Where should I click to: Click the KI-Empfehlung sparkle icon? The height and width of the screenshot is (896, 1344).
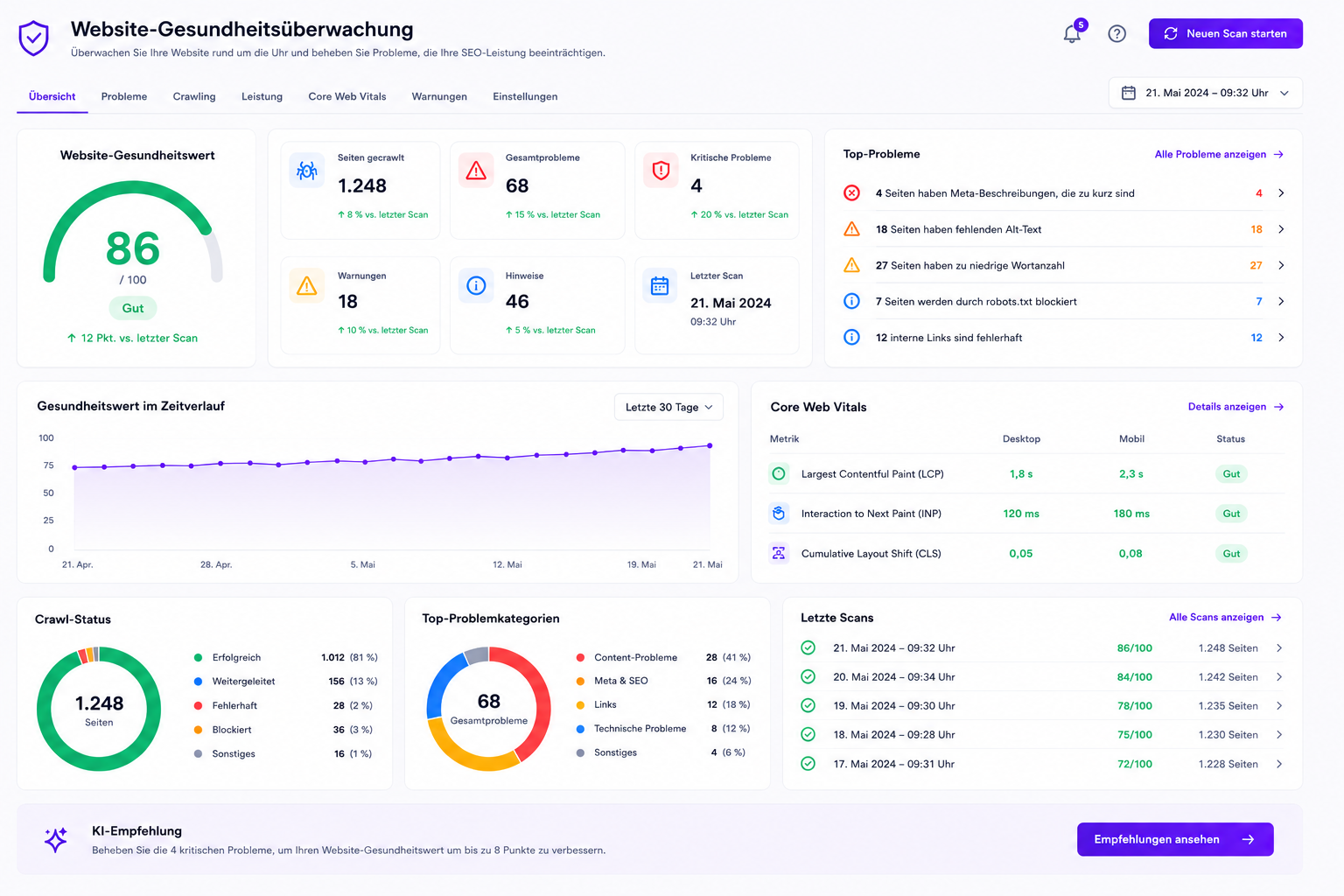coord(56,840)
